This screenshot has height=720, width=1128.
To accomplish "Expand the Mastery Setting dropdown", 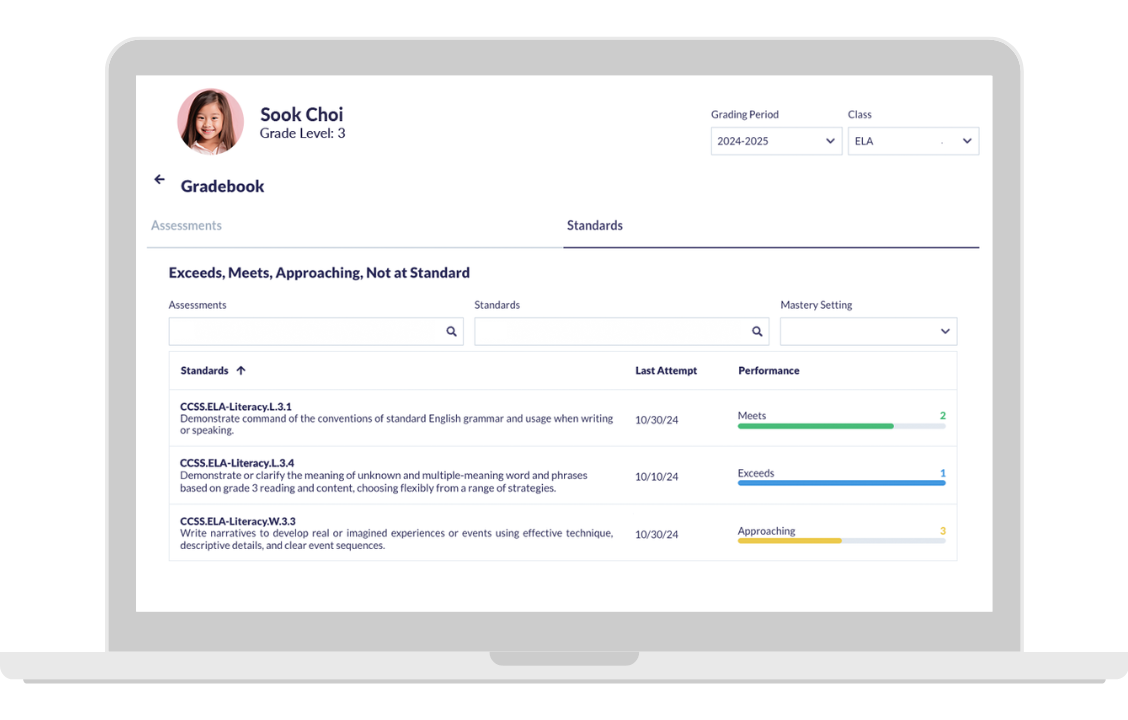I will [x=868, y=332].
